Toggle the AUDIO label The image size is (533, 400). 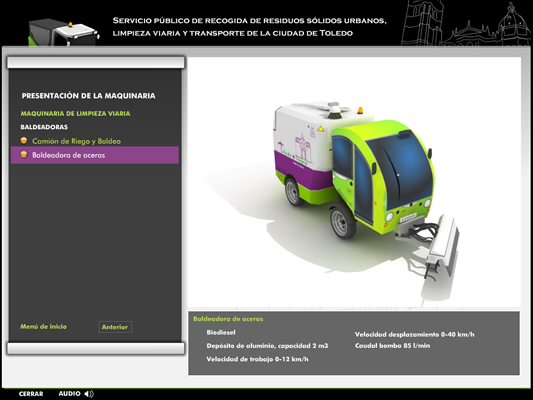pyautogui.click(x=69, y=394)
